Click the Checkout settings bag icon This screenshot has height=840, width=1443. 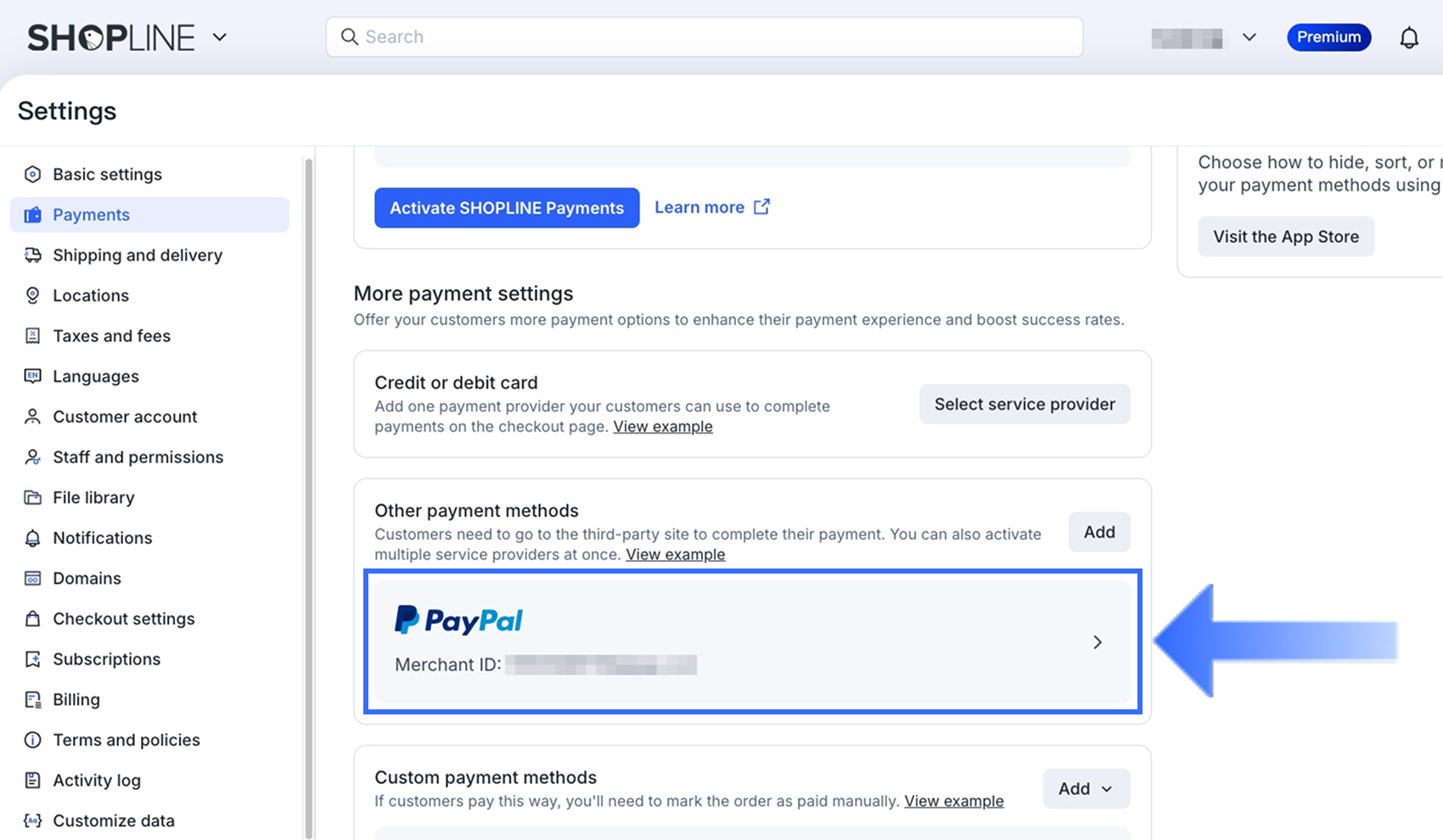tap(32, 619)
